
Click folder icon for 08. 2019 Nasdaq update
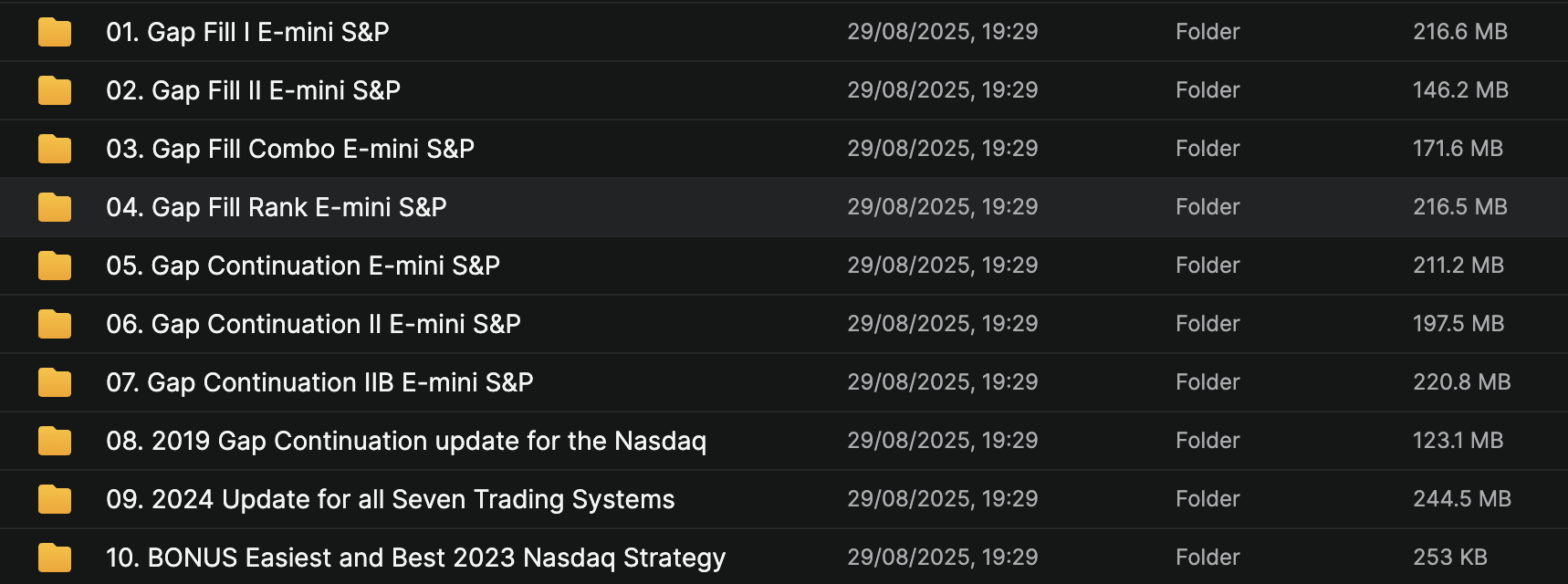pos(55,441)
